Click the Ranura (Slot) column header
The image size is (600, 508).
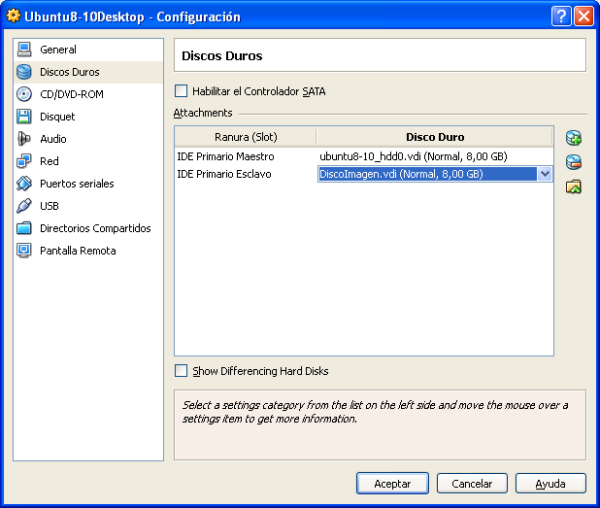[245, 137]
